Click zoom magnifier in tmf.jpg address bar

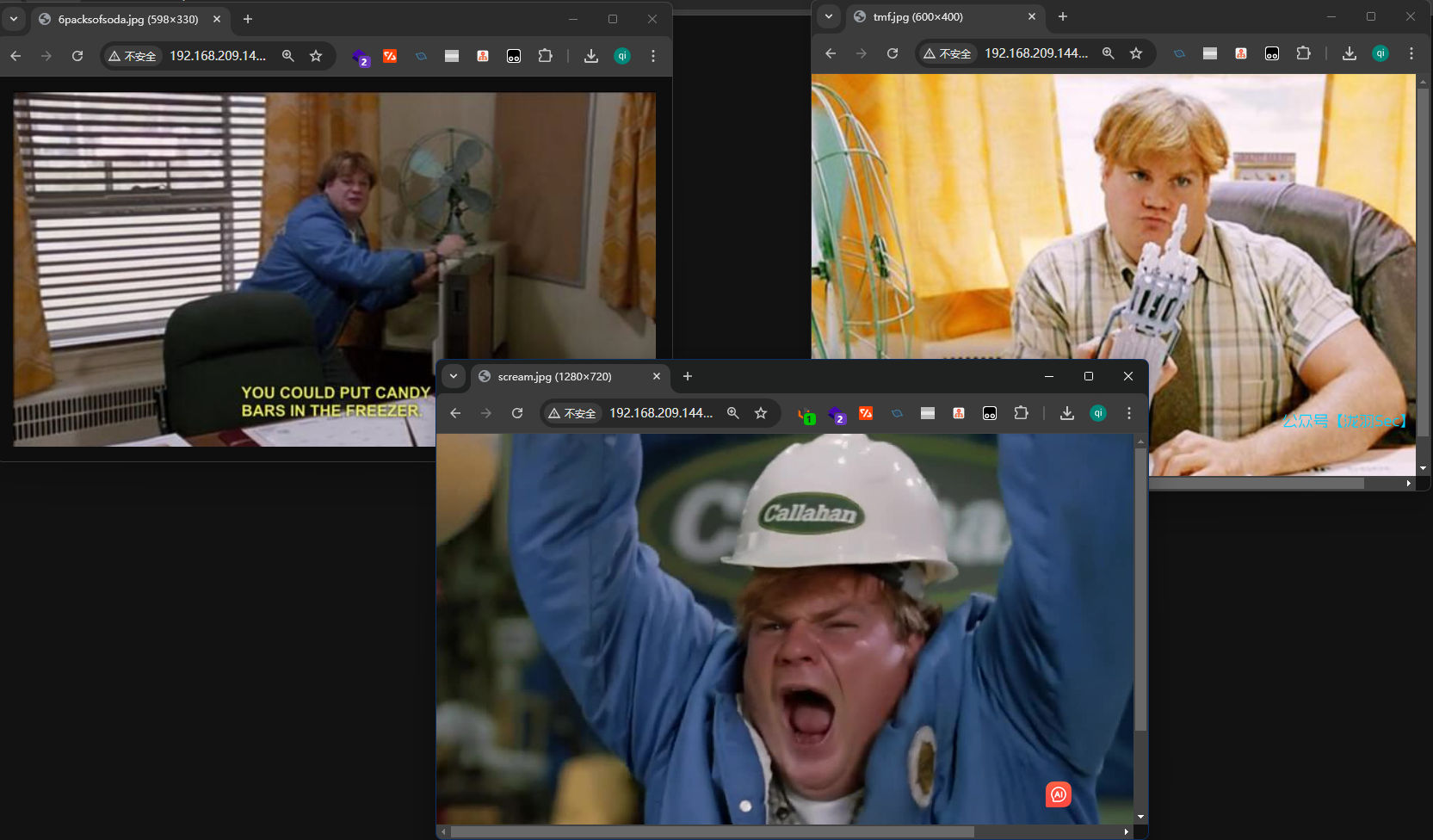pyautogui.click(x=1108, y=53)
